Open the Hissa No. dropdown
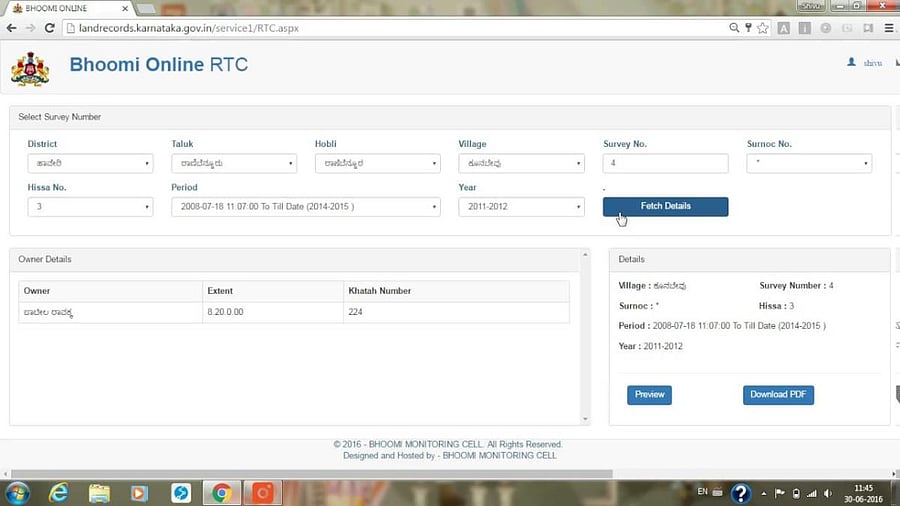Image resolution: width=900 pixels, height=506 pixels. tap(90, 207)
